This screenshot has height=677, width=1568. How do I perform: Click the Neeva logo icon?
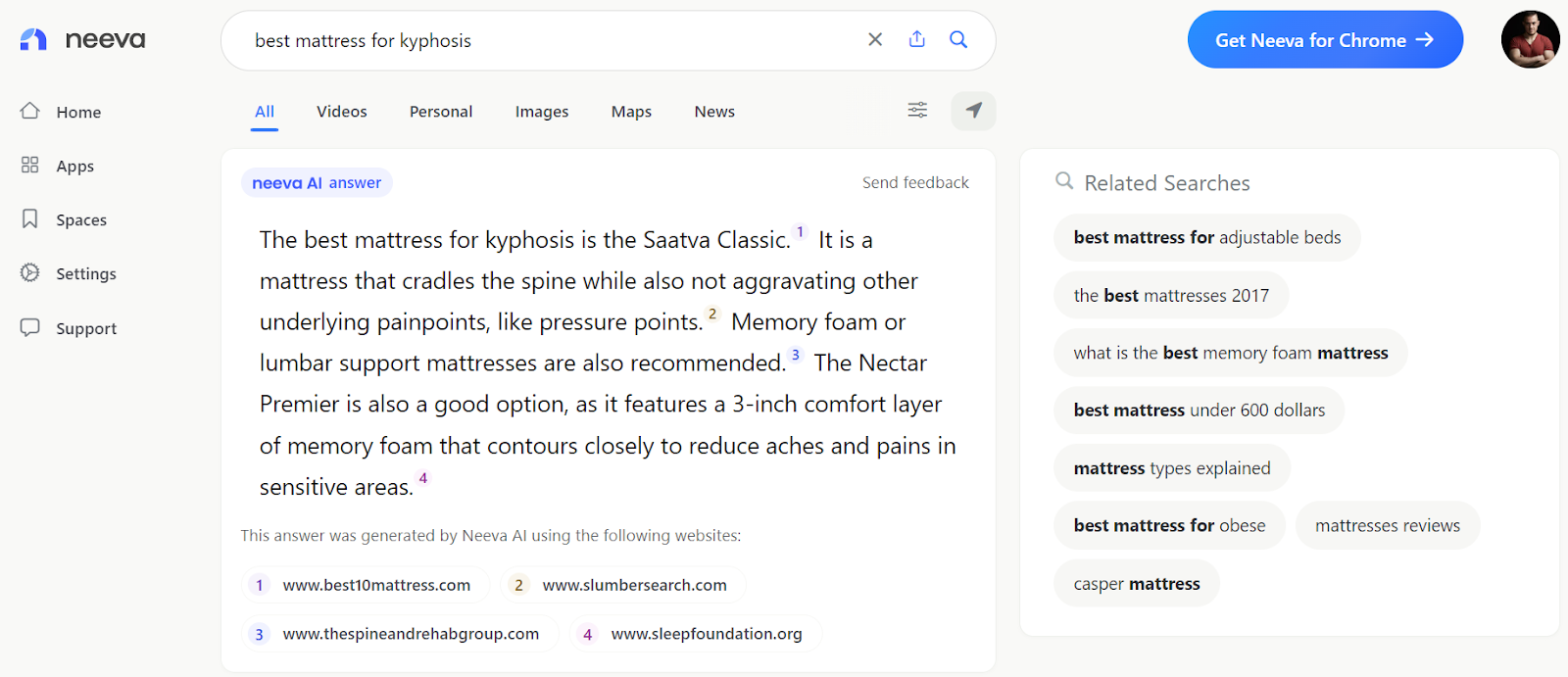33,39
